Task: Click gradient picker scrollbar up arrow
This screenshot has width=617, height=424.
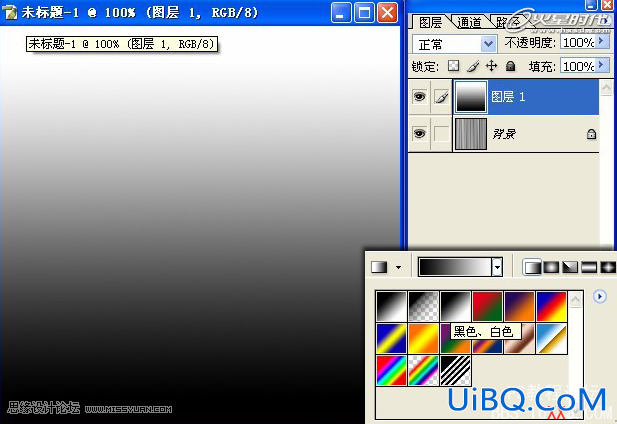Action: click(575, 300)
